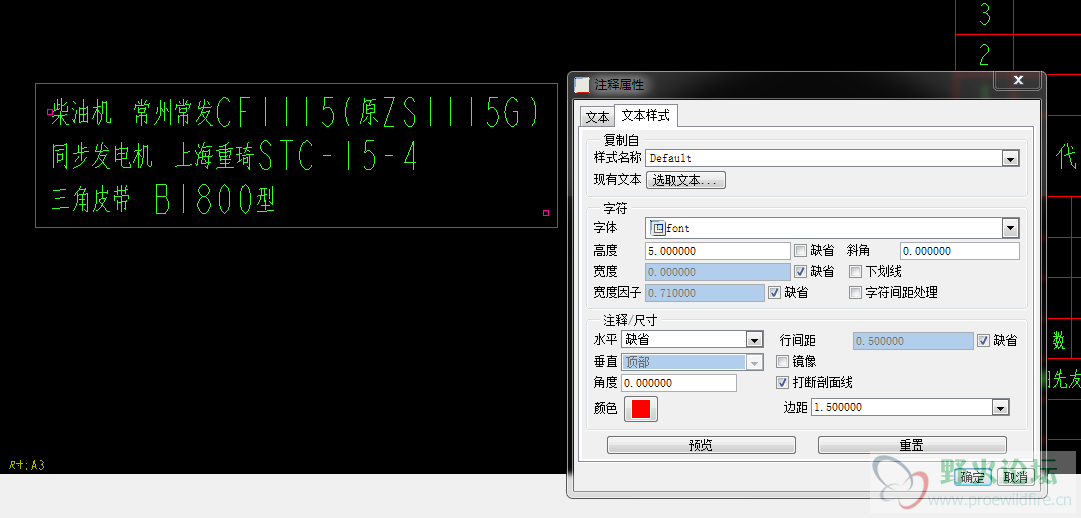The height and width of the screenshot is (518, 1081).
Task: Click the red 颜色 swatch
Action: coord(641,408)
